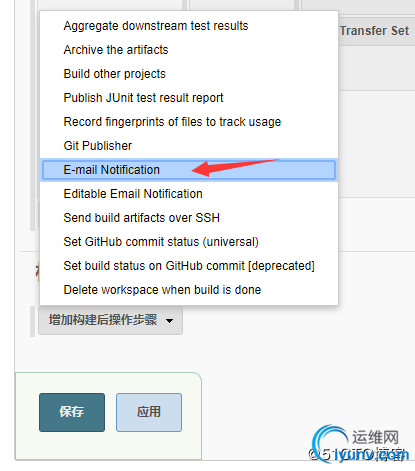
Task: Click the 应用 apply button
Action: pyautogui.click(x=149, y=412)
